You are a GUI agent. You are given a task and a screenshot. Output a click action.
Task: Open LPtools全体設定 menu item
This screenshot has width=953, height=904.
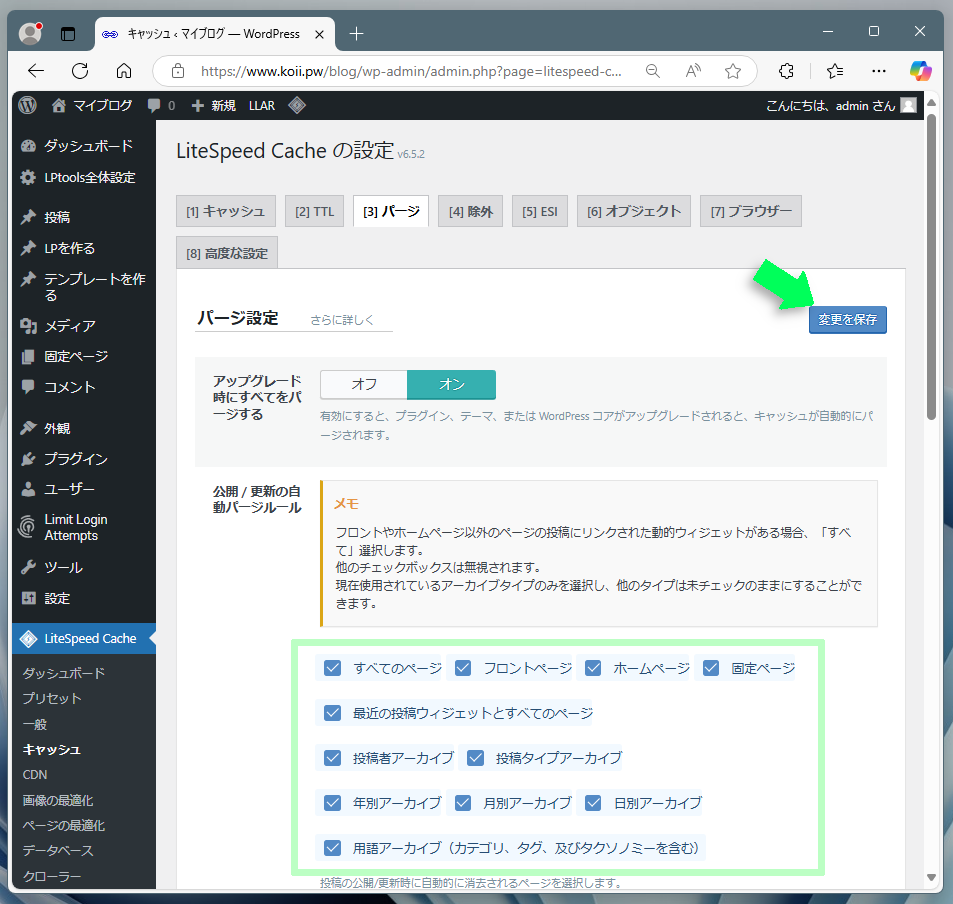click(x=84, y=178)
